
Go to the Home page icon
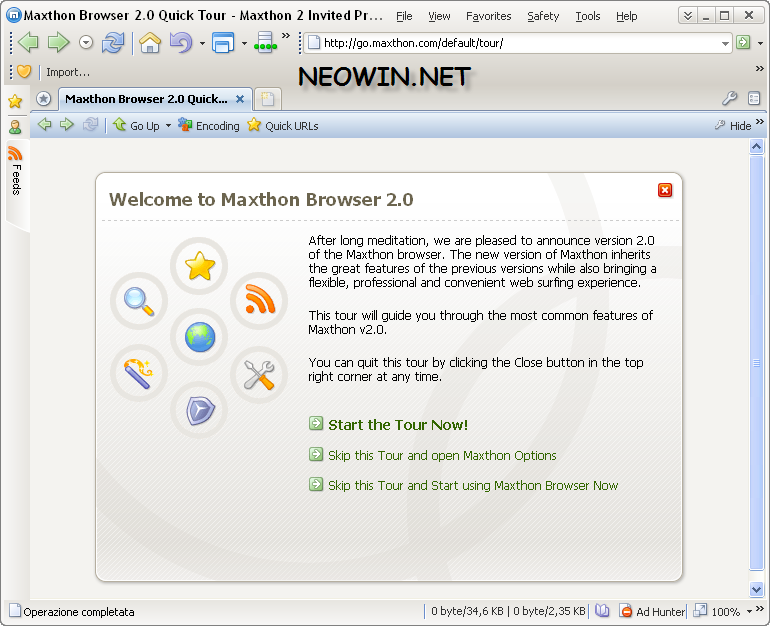[150, 43]
